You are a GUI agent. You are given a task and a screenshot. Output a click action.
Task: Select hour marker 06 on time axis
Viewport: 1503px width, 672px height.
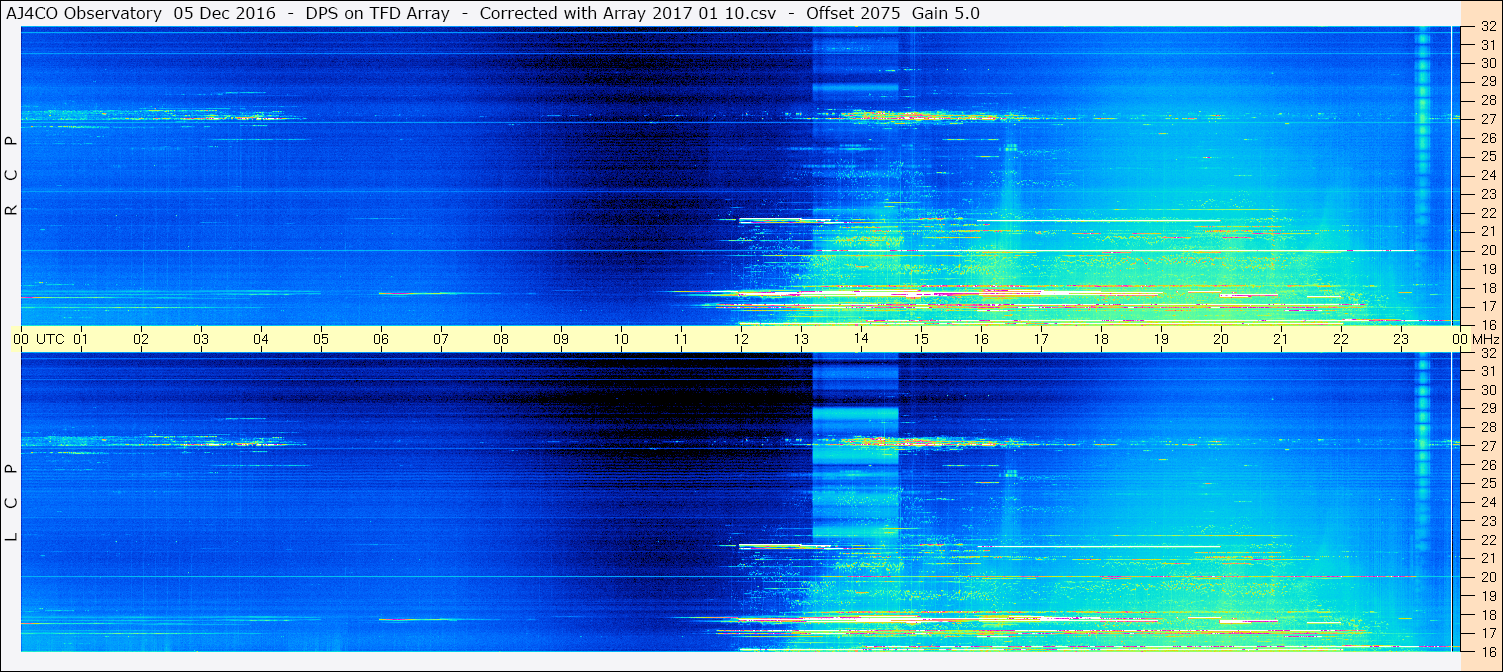(x=381, y=339)
